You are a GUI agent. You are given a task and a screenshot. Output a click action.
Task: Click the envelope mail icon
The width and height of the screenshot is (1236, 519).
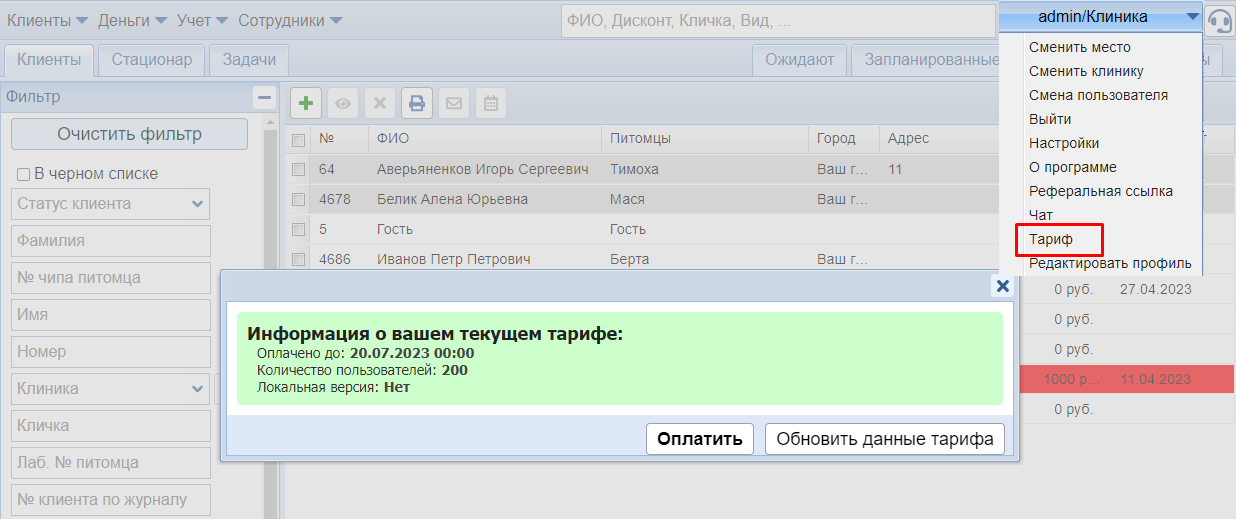454,103
